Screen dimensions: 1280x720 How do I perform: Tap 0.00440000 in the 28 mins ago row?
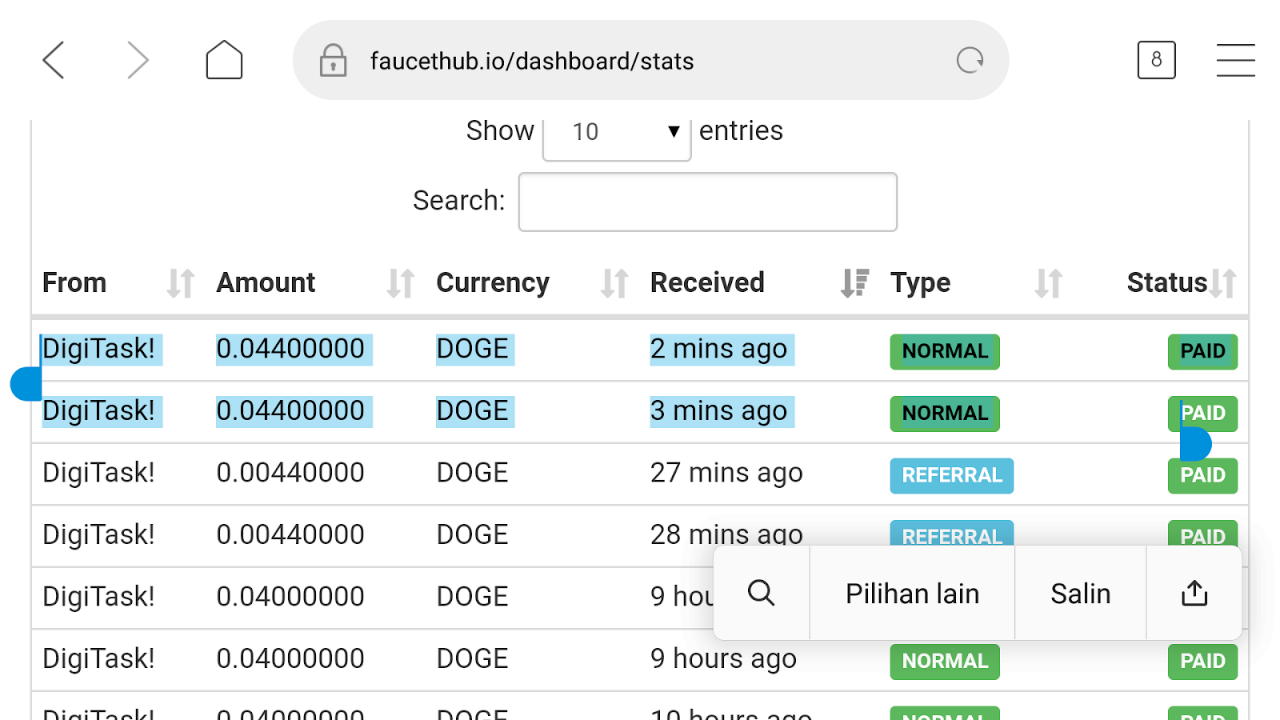[x=291, y=535]
